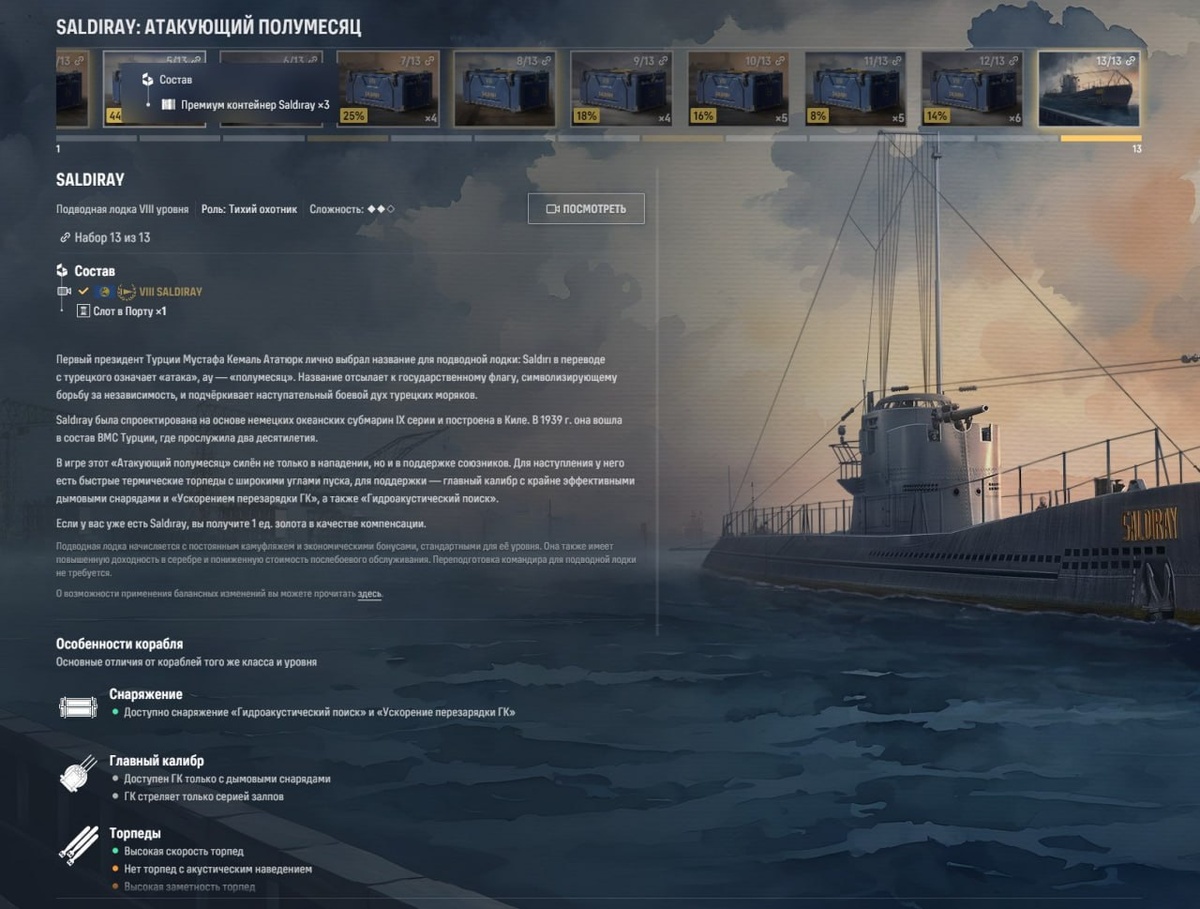The width and height of the screenshot is (1200, 909).
Task: Click the Снаряжение consumables icon
Action: click(x=77, y=707)
